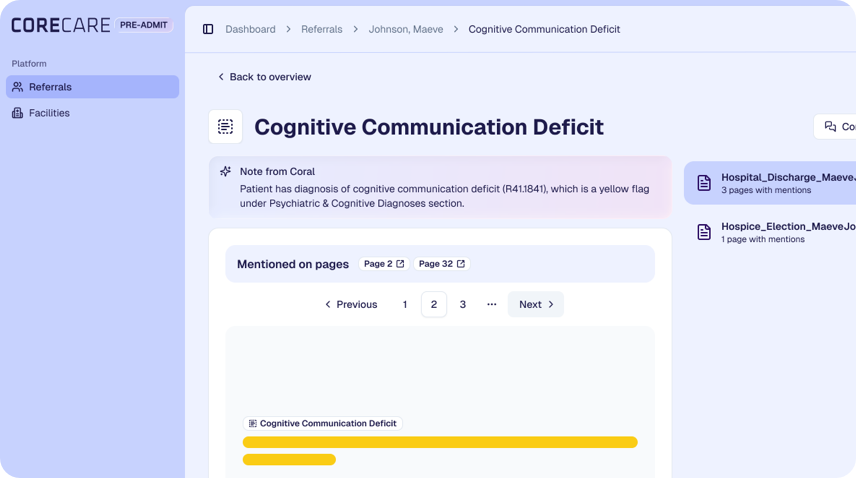Click the Coral sparkle note icon
Viewport: 856px width, 478px height.
pos(226,172)
